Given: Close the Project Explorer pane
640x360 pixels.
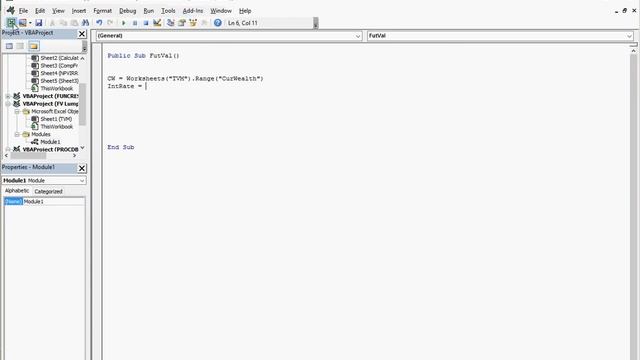Looking at the screenshot, I should [82, 33].
